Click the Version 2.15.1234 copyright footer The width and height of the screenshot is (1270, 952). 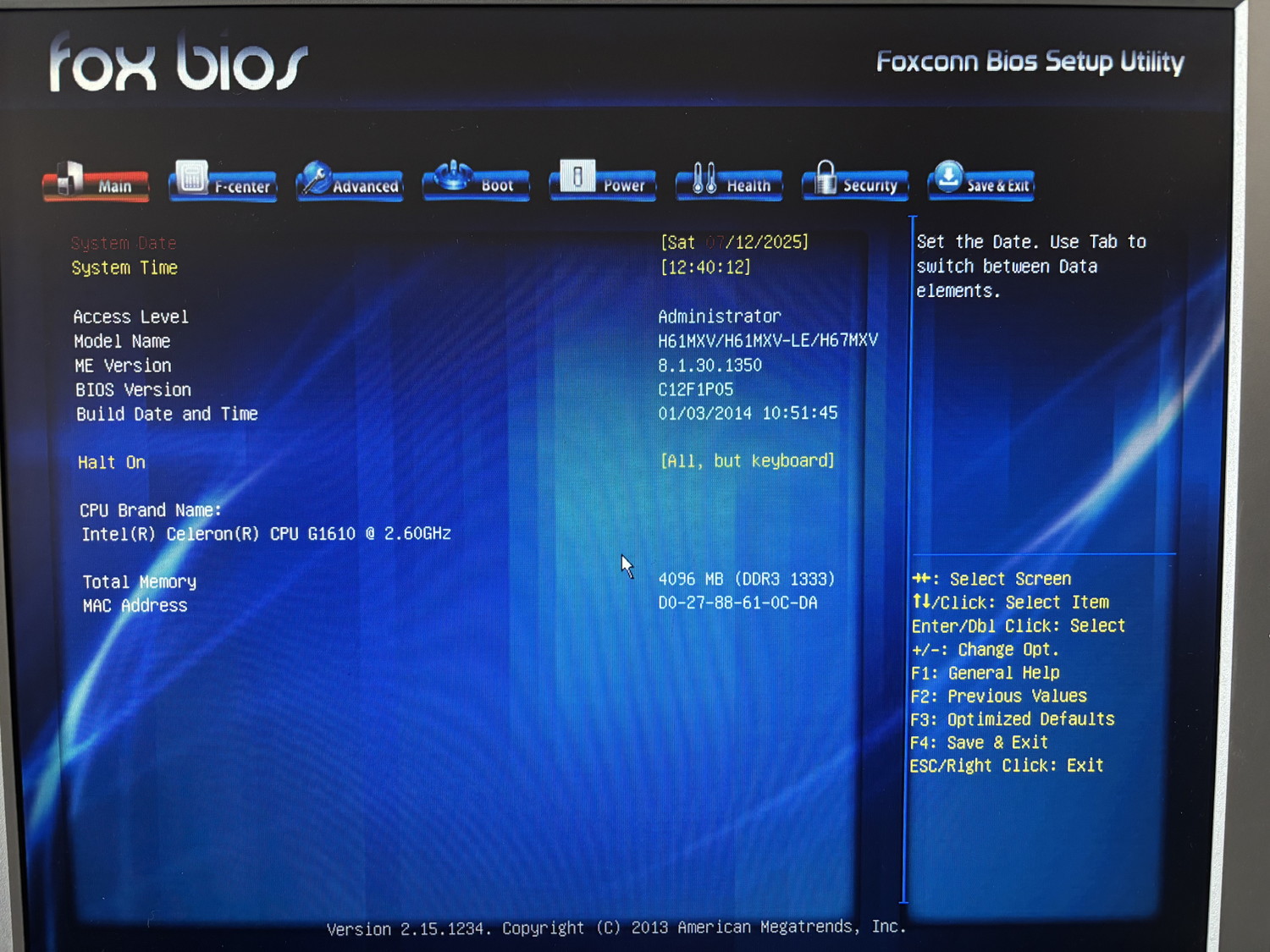tap(616, 927)
